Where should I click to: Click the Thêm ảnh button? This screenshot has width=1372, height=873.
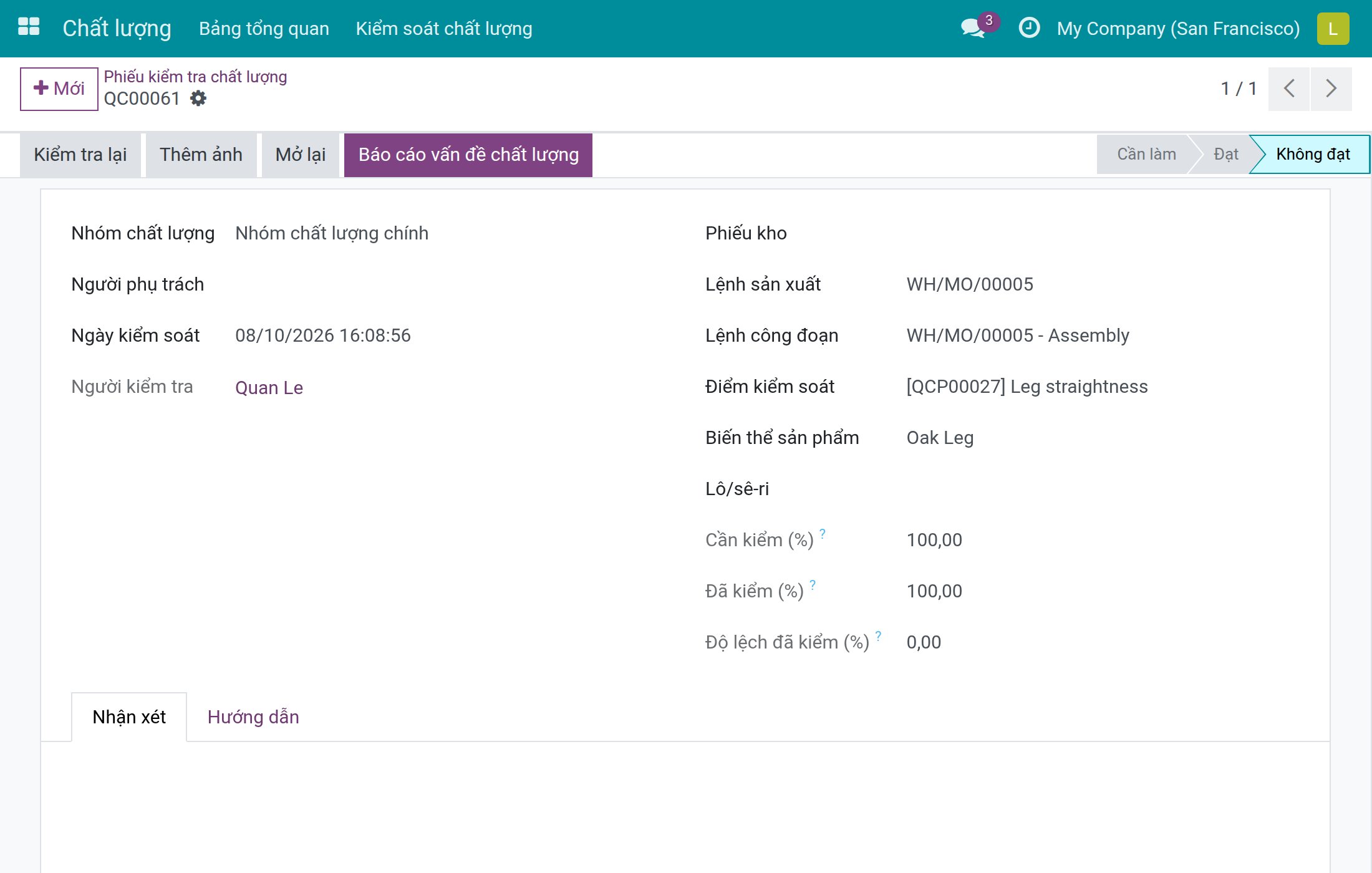pyautogui.click(x=201, y=155)
